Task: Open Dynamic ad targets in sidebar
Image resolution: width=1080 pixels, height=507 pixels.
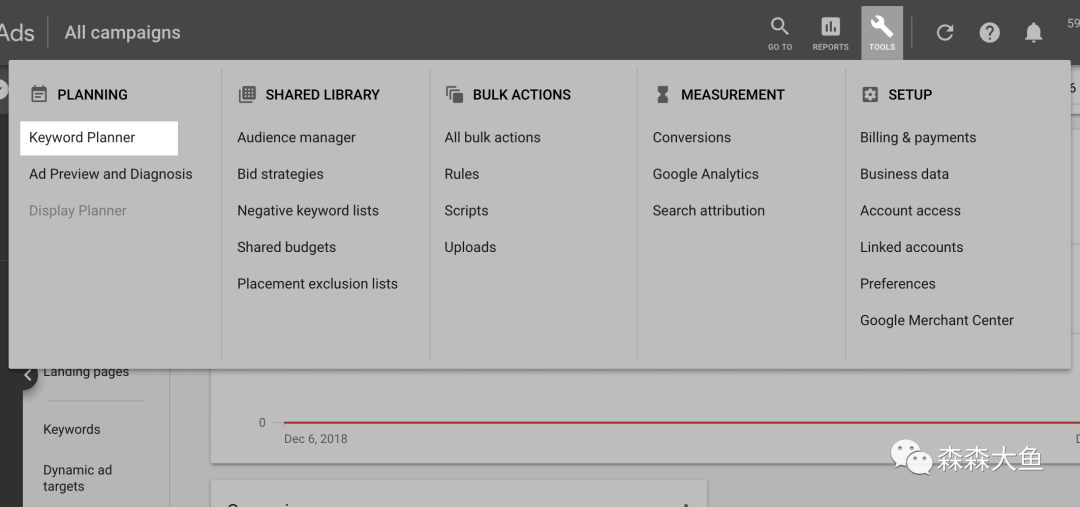Action: click(77, 478)
